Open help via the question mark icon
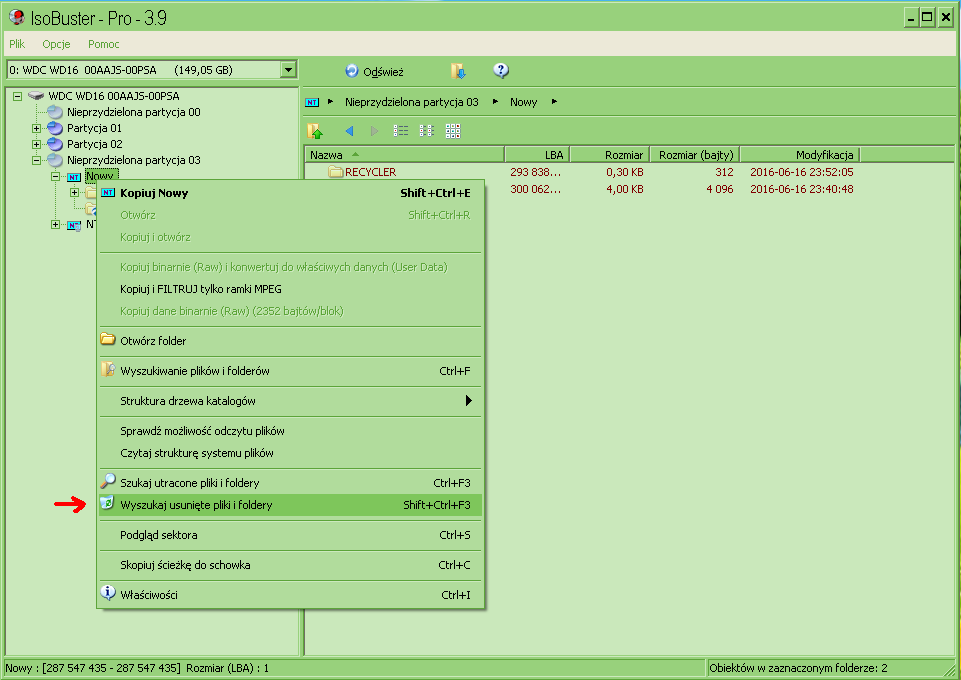 501,71
